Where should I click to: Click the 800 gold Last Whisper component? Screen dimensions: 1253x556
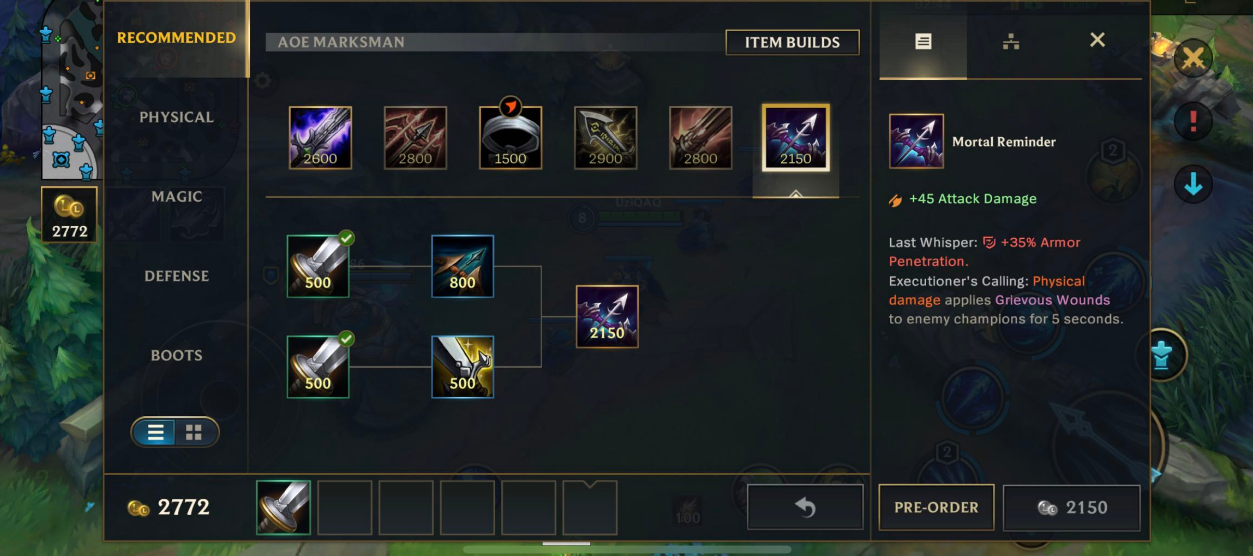(x=462, y=266)
